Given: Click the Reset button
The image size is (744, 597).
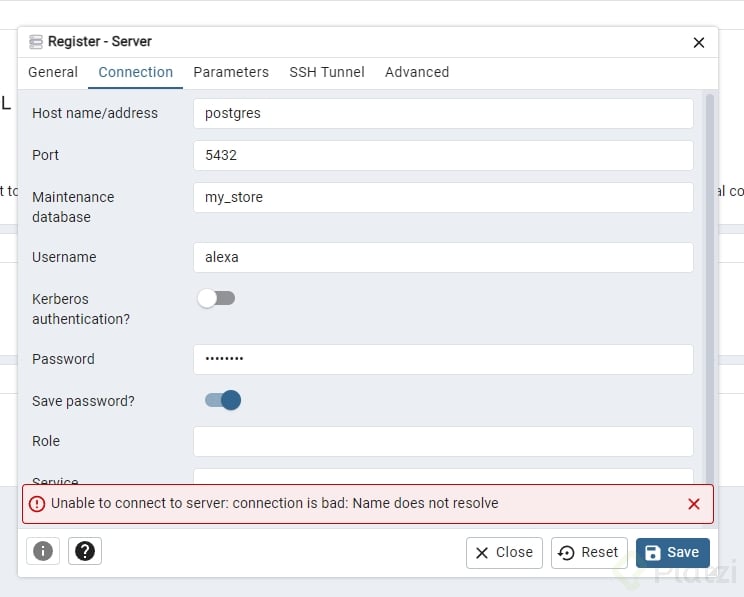Looking at the screenshot, I should click(589, 552).
